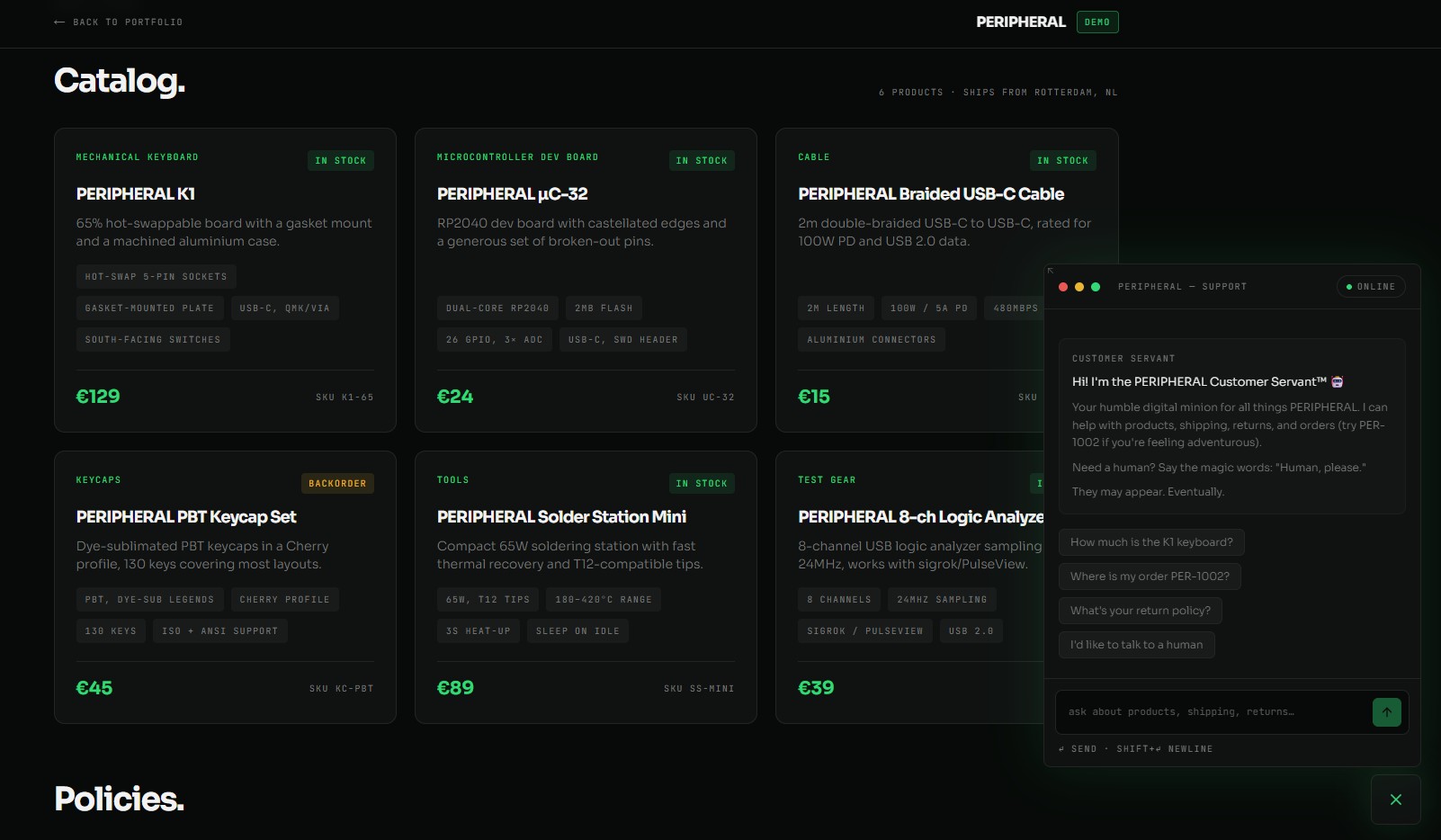This screenshot has height=840, width=1441.
Task: Select 'I'd like to talk to a human'
Action: point(1136,645)
